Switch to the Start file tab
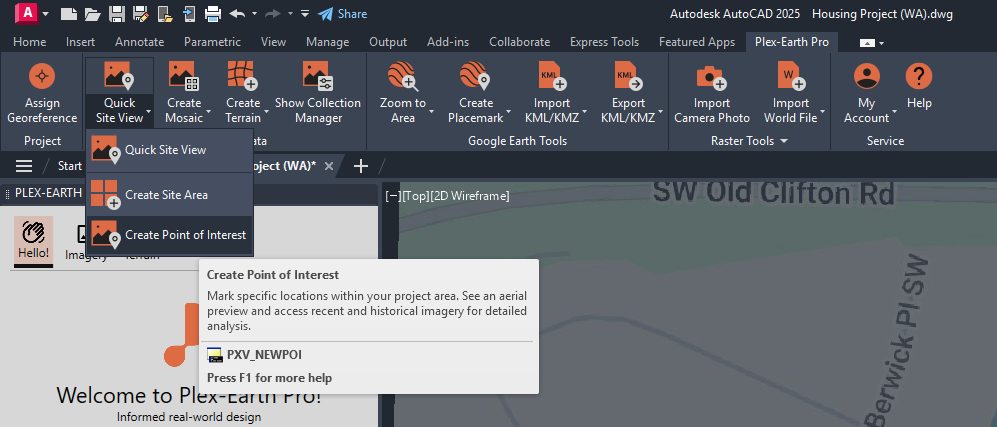Screen dimensions: 997x427 tap(70, 166)
